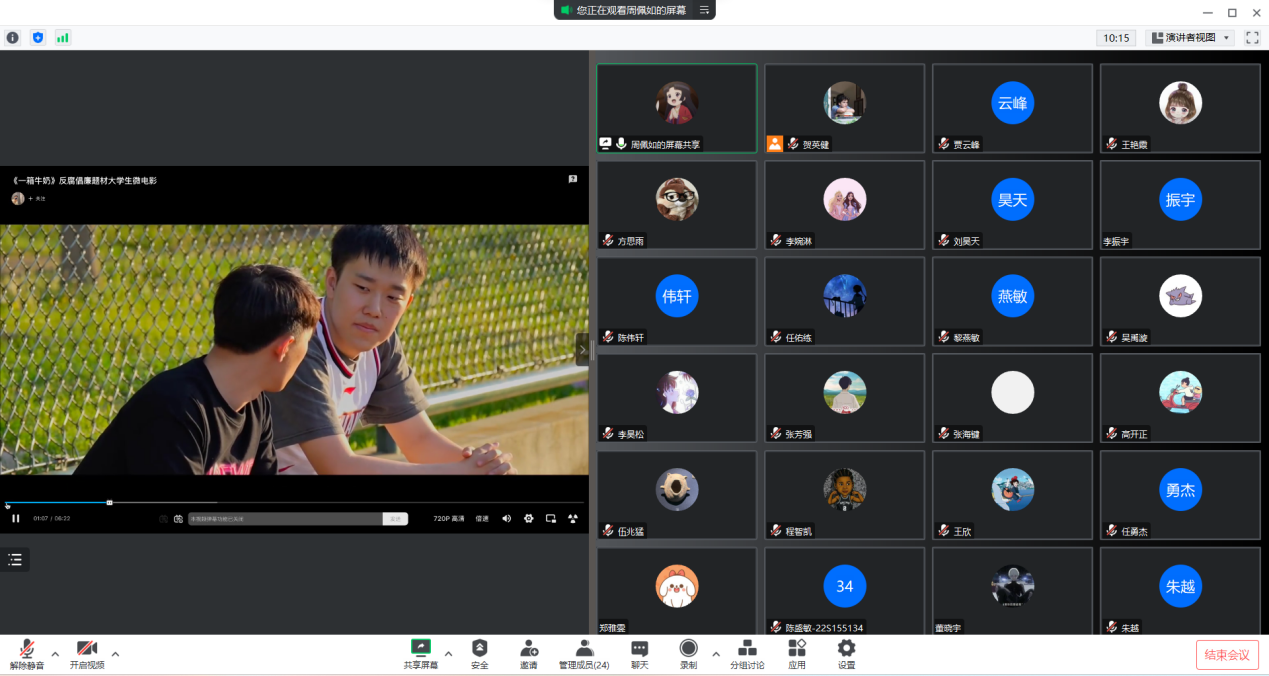Check the green network signal icon
The image size is (1269, 676).
63,38
